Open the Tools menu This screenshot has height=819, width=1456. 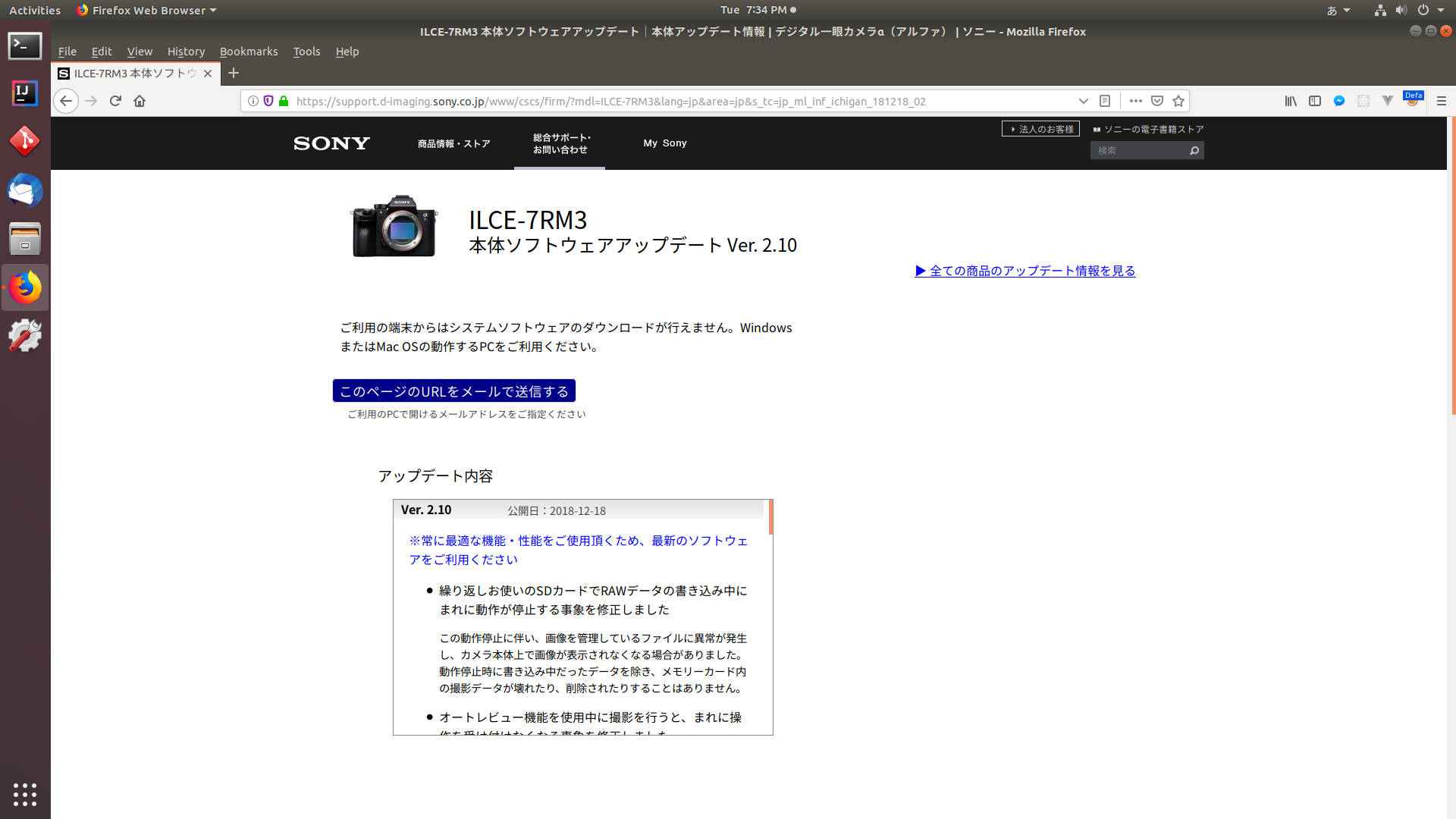[x=306, y=52]
